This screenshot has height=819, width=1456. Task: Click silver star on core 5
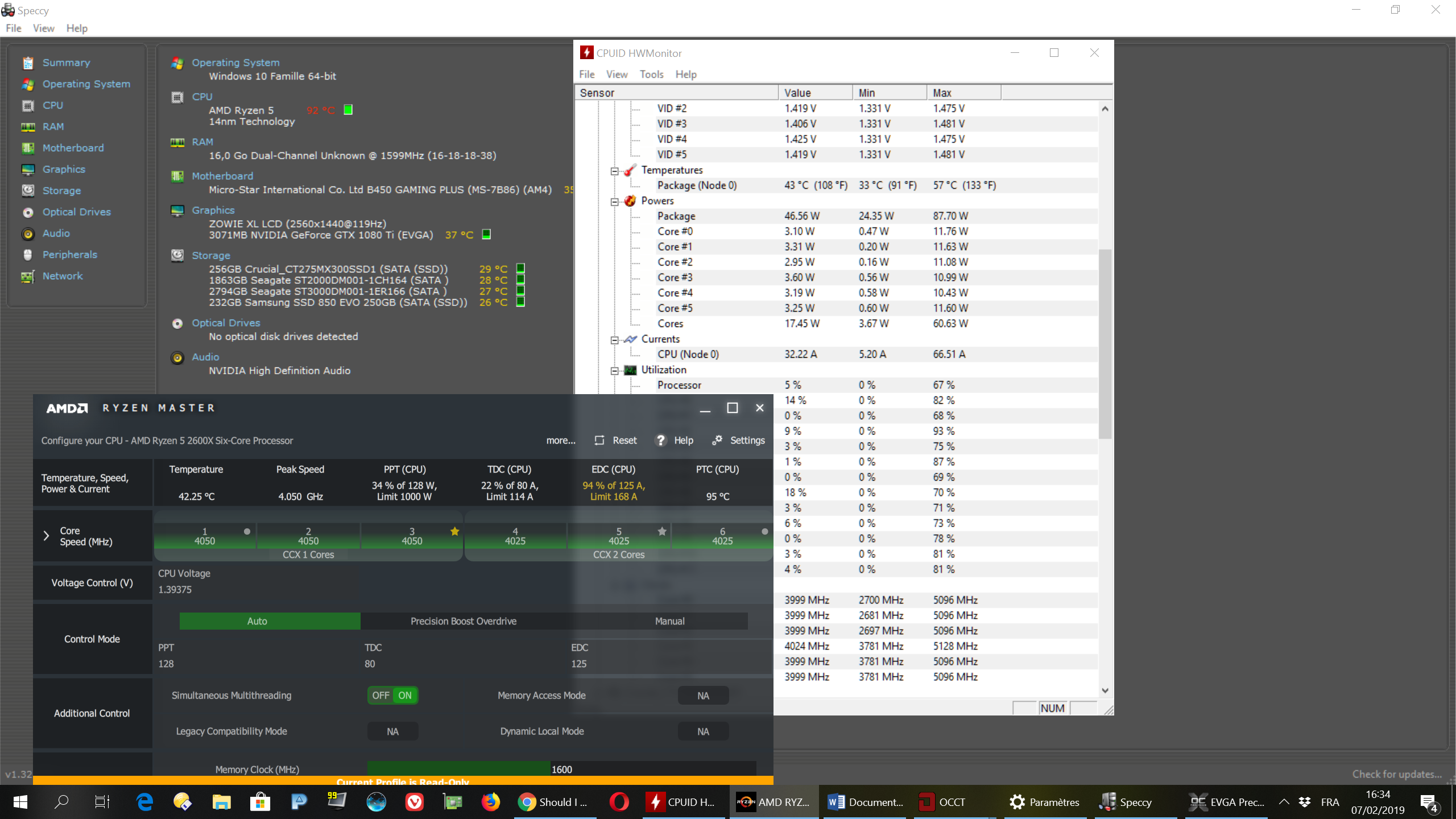point(662,531)
